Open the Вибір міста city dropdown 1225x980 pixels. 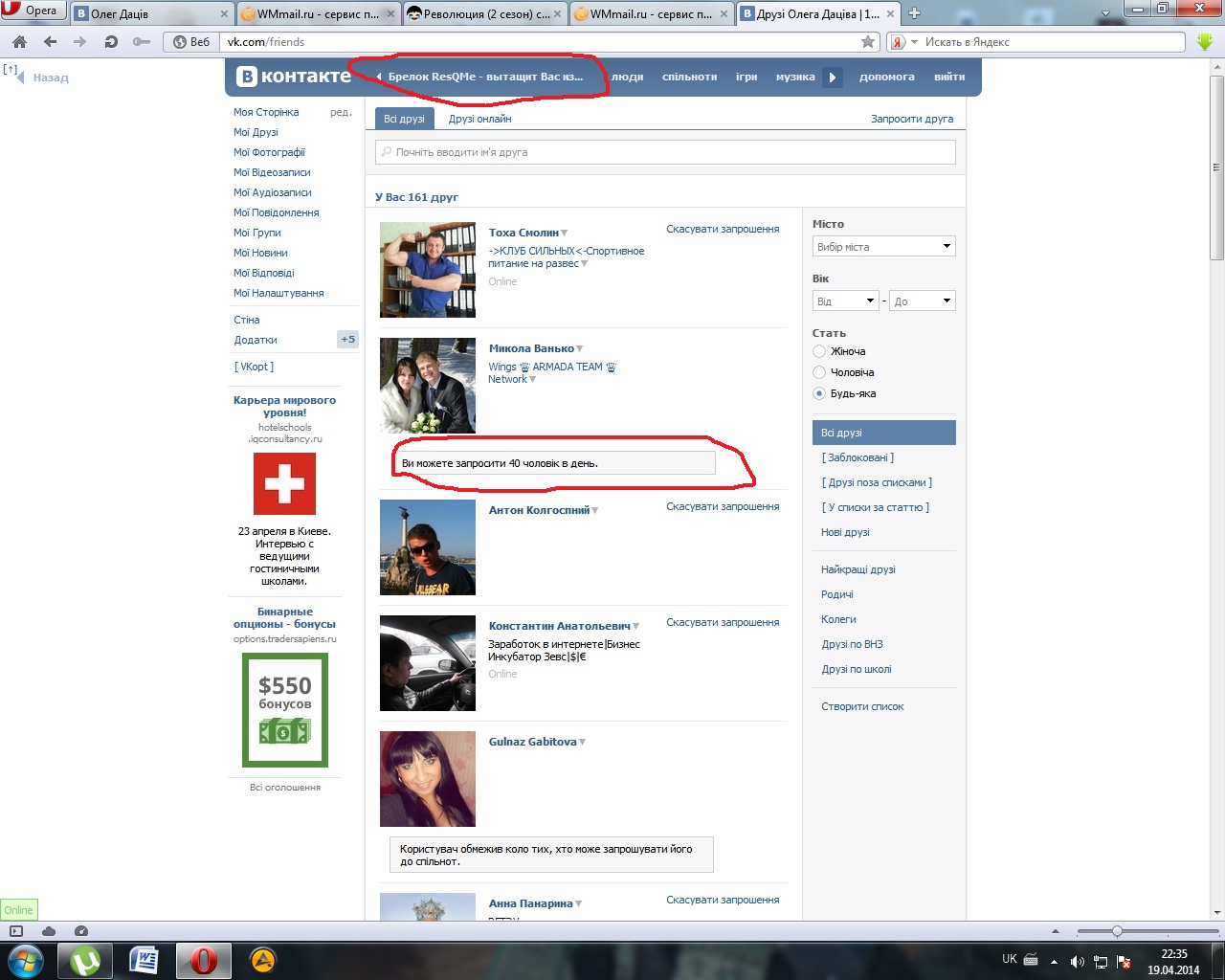tap(884, 247)
